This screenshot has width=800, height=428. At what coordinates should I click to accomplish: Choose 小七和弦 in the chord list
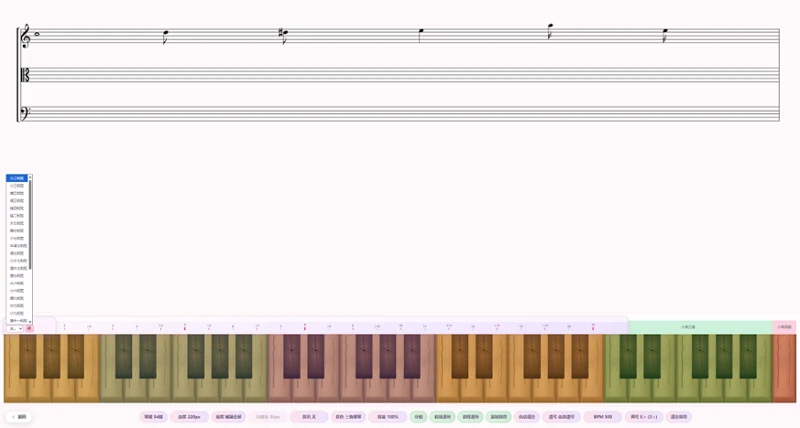(17, 238)
